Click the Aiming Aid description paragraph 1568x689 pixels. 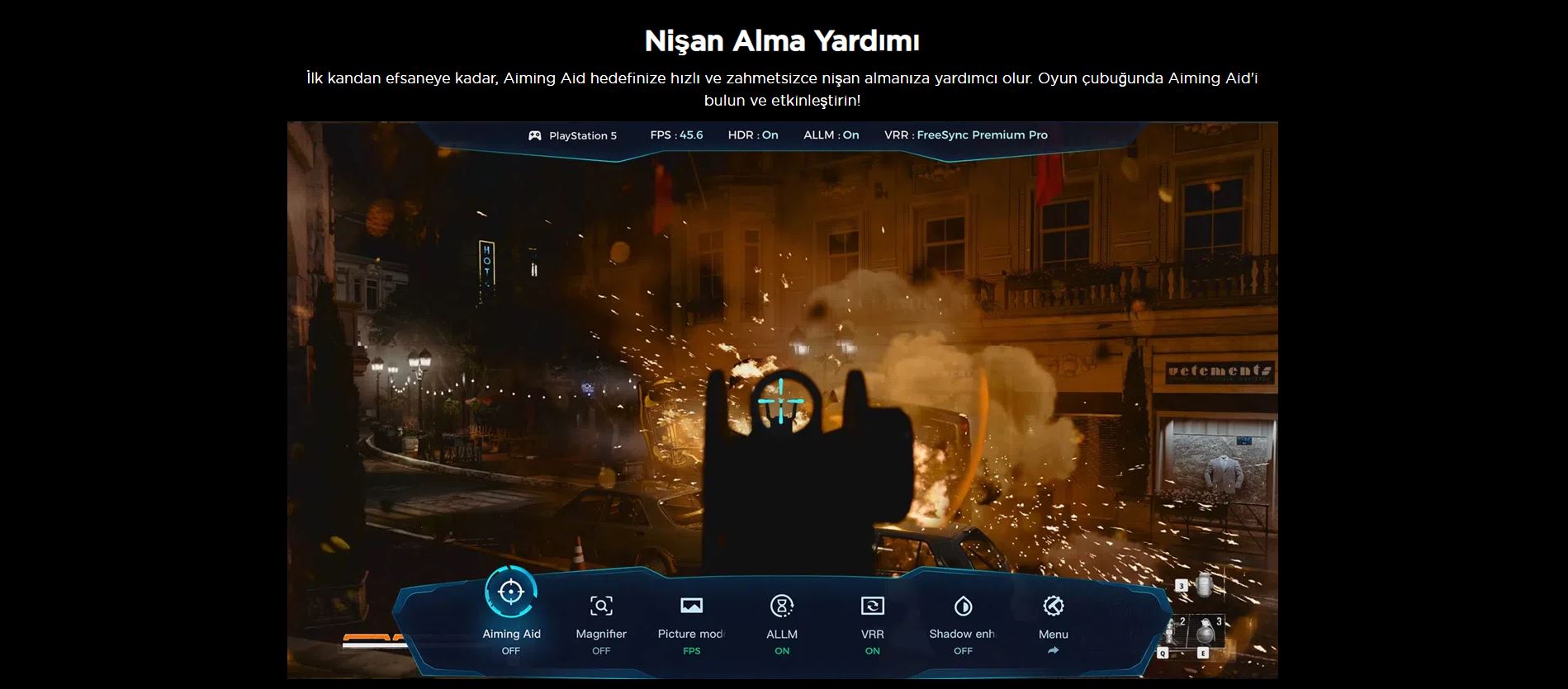tap(782, 89)
